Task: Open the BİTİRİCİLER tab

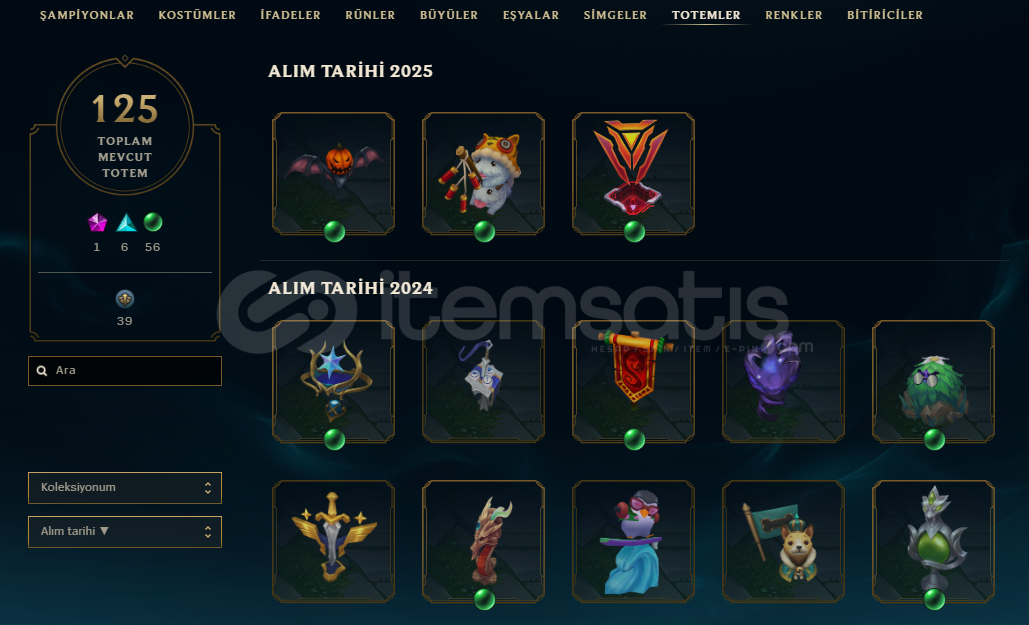Action: (x=885, y=14)
